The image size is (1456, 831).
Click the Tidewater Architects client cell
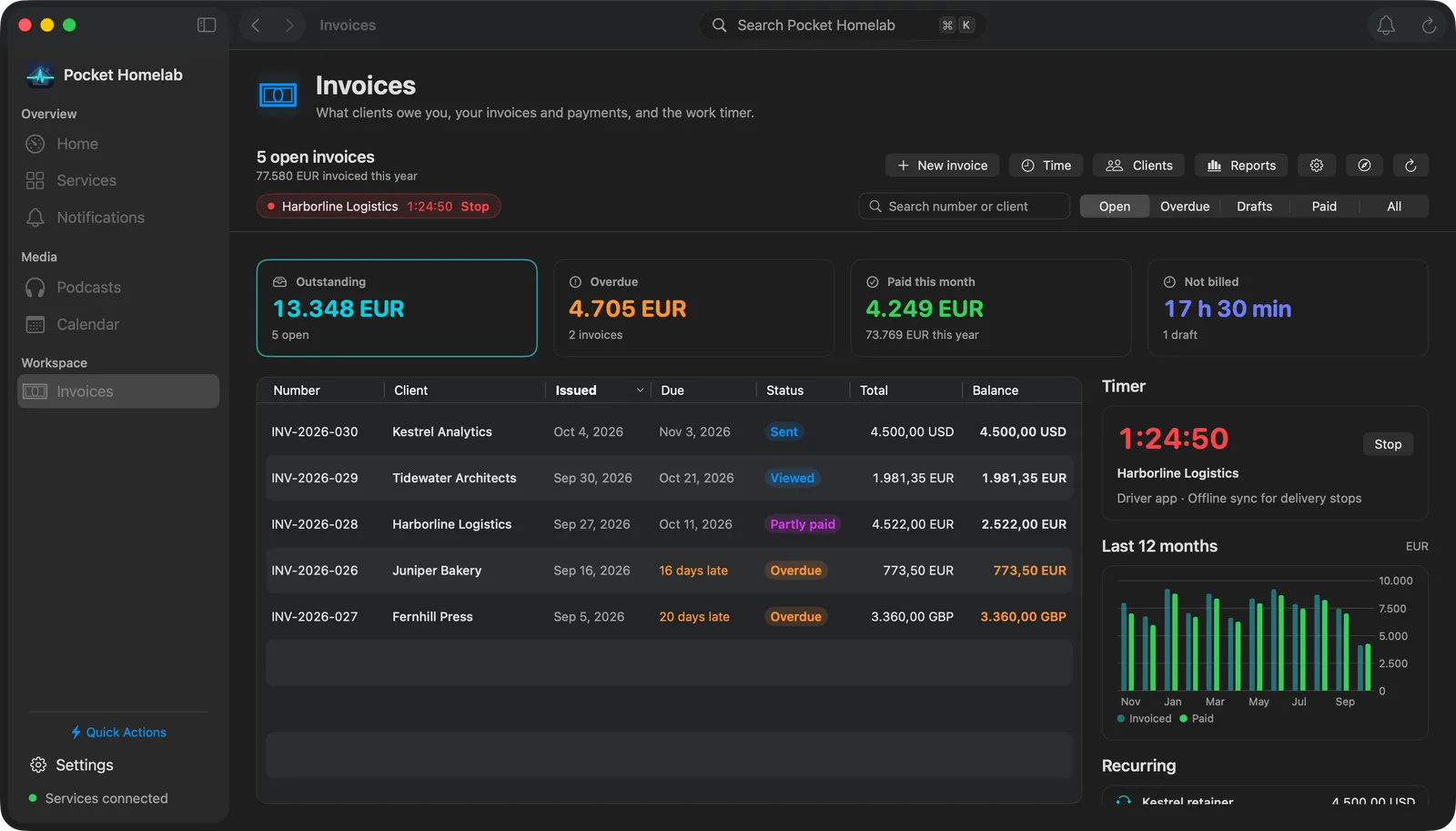coord(454,479)
